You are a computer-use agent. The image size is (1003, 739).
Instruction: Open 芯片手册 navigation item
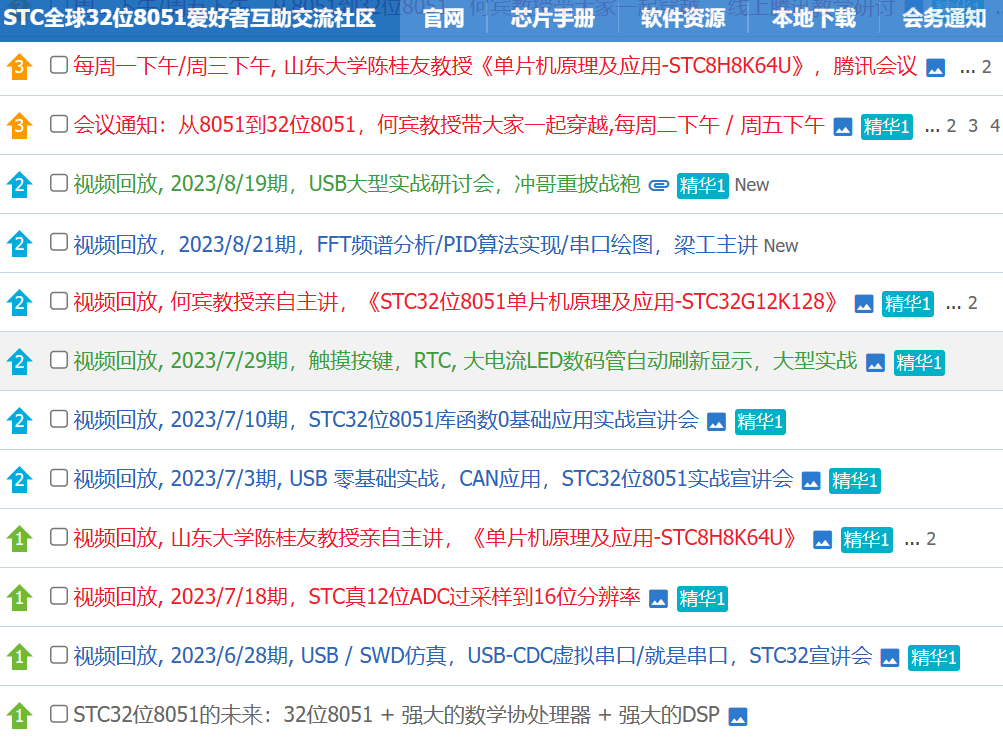pyautogui.click(x=553, y=19)
